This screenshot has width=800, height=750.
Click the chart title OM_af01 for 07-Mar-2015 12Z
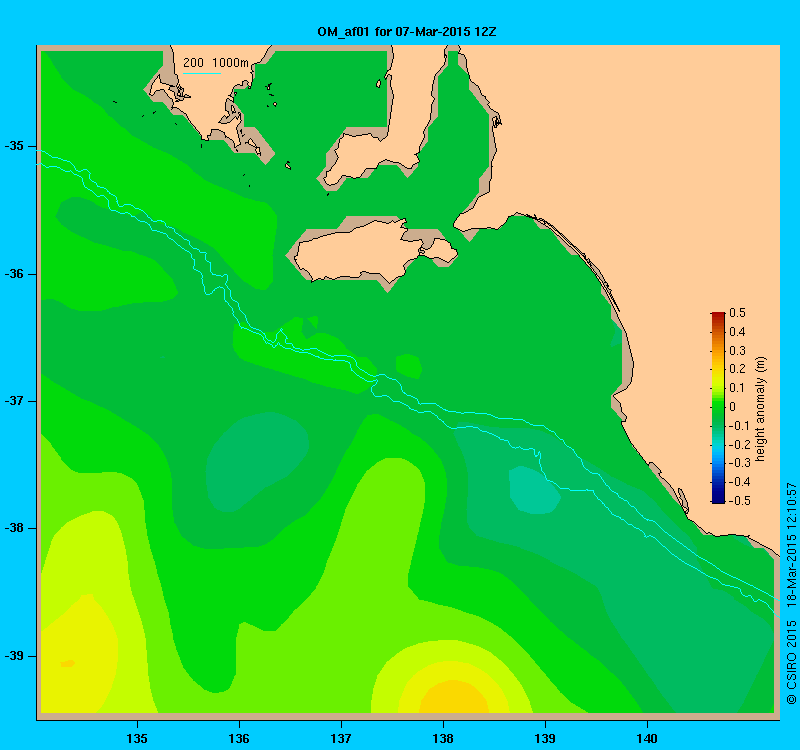[x=407, y=32]
